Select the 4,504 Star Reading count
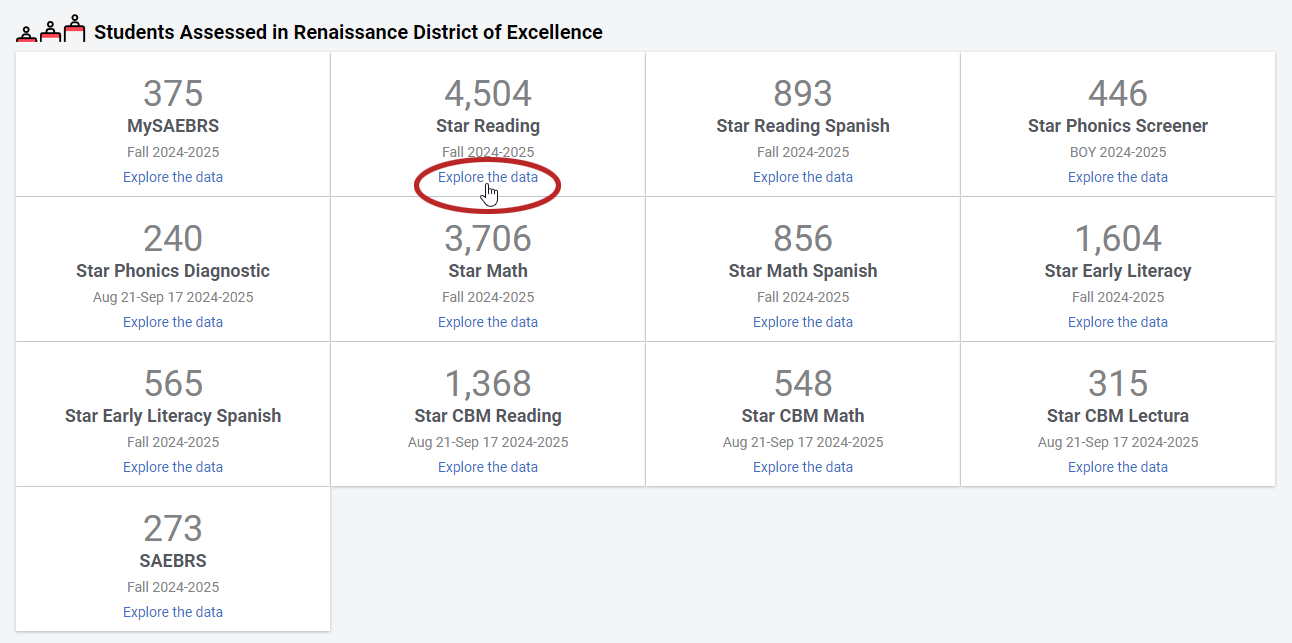Image resolution: width=1292 pixels, height=643 pixels. coord(488,93)
